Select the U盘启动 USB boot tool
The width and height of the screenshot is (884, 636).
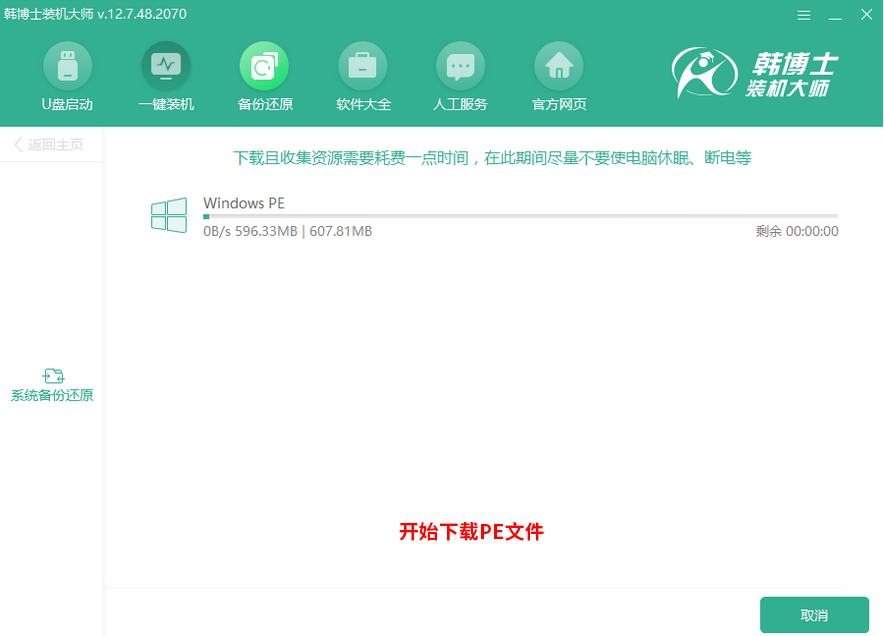(x=67, y=75)
